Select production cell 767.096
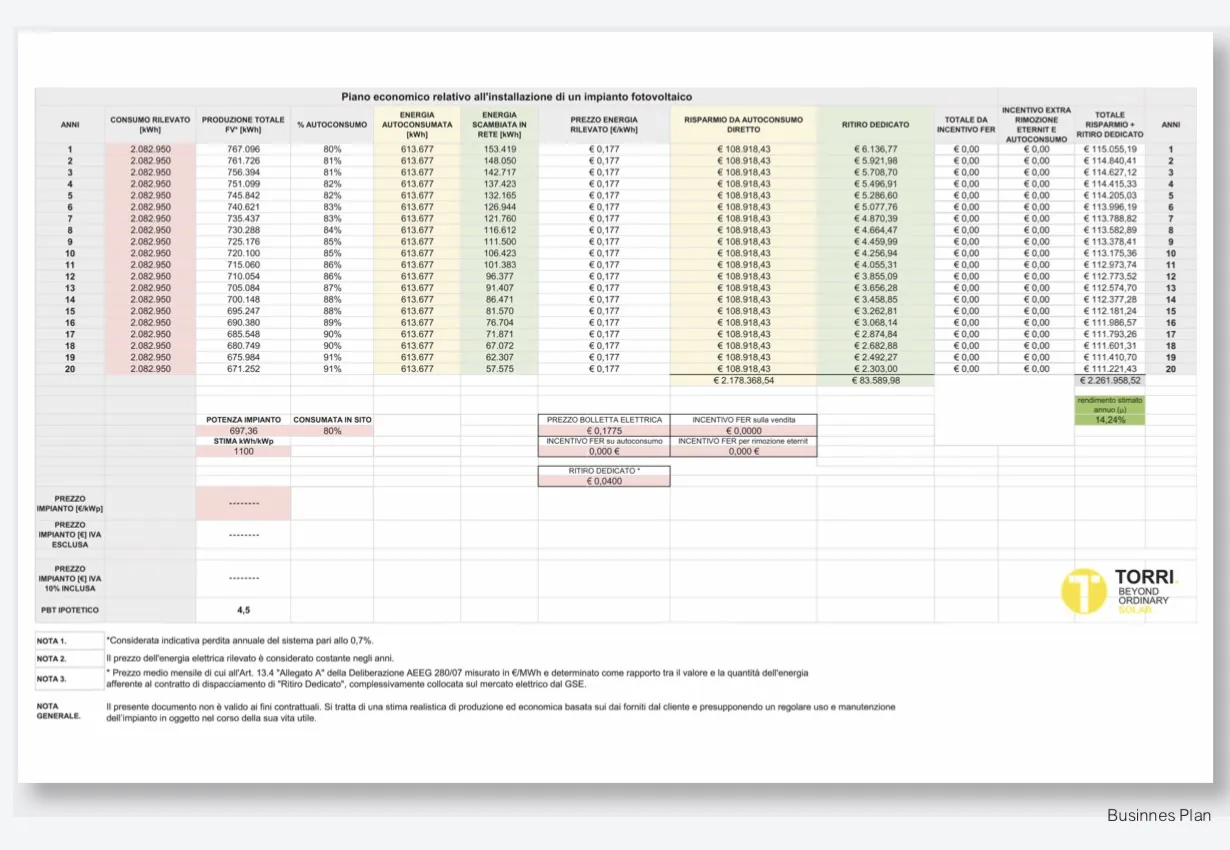This screenshot has height=850, width=1230. (x=244, y=149)
